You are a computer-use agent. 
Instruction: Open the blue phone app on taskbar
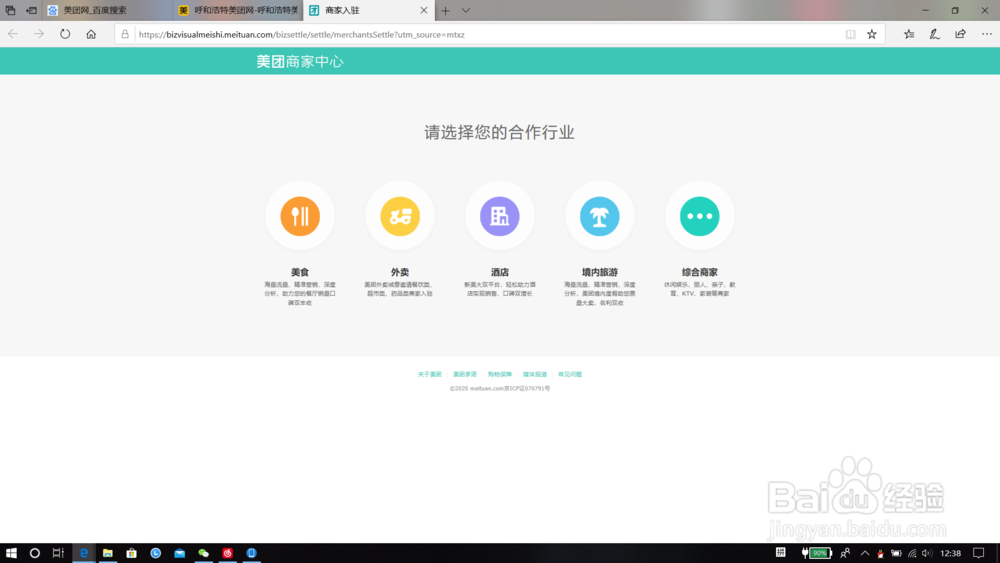pos(251,553)
